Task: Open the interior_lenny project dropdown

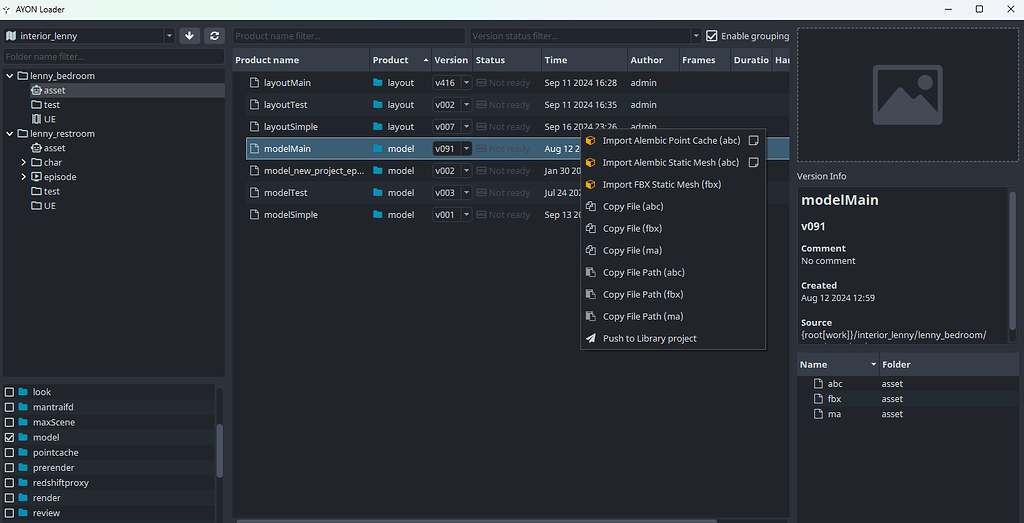Action: (90, 36)
